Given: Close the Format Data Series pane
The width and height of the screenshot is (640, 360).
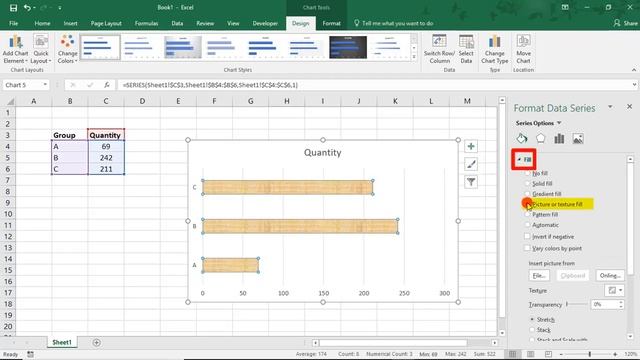Looking at the screenshot, I should tap(629, 107).
